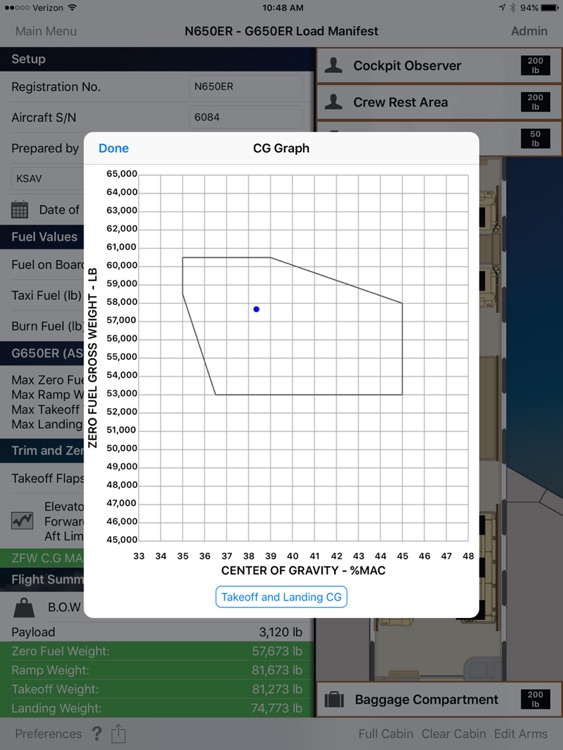Open Main Menu
The width and height of the screenshot is (563, 750).
[x=46, y=31]
